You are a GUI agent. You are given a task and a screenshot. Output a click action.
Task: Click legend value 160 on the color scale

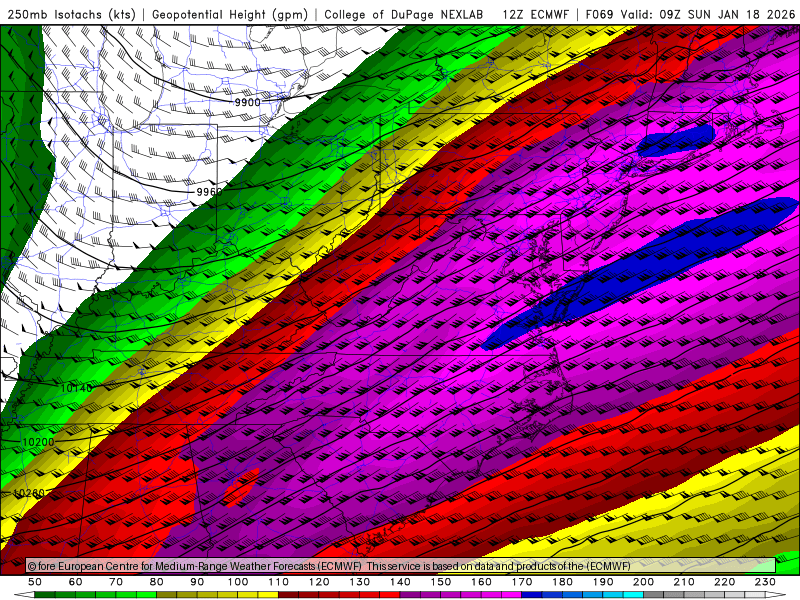coord(481,582)
